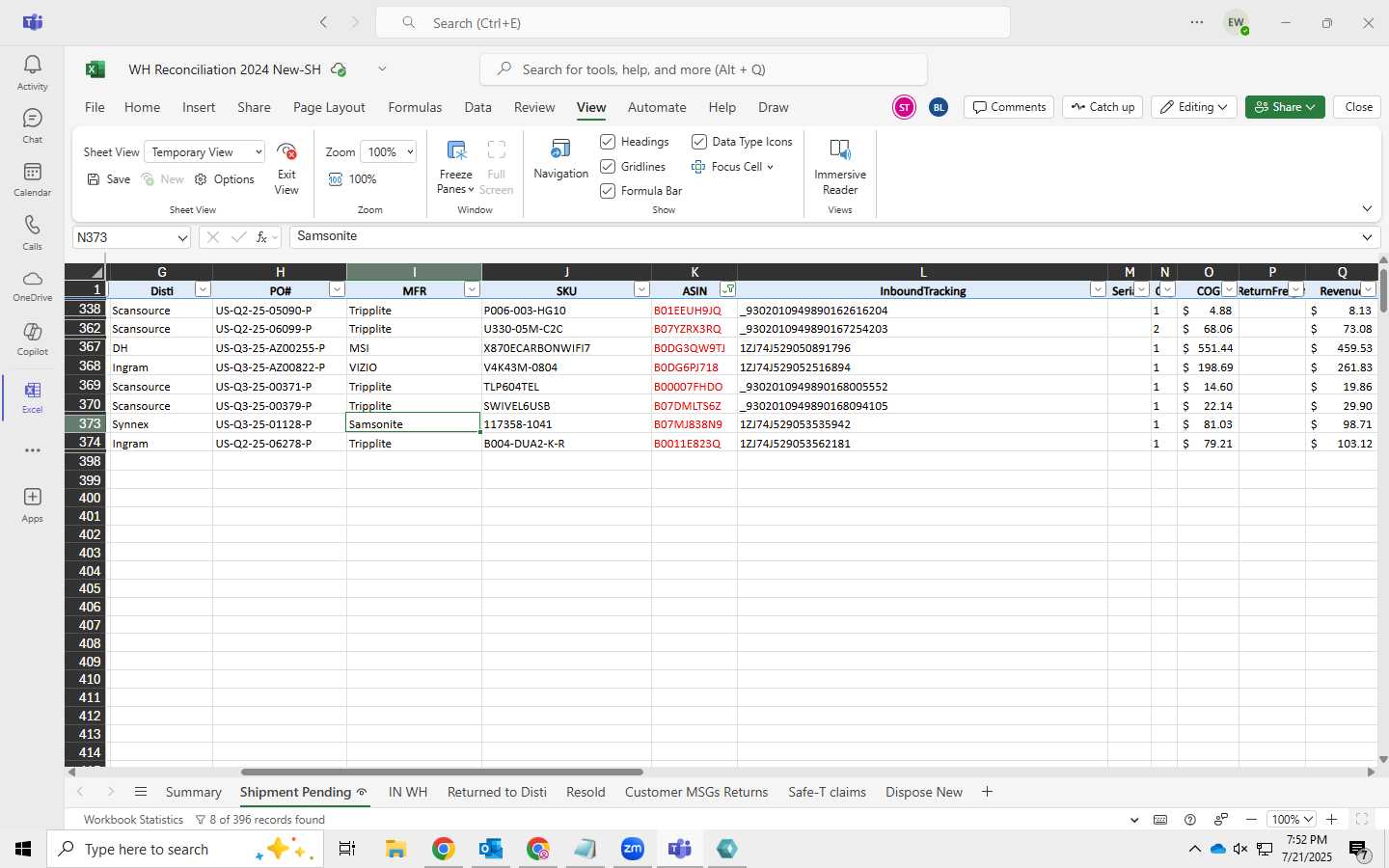Image resolution: width=1389 pixels, height=868 pixels.
Task: Open the Zoom percentage dropdown
Action: [x=388, y=152]
